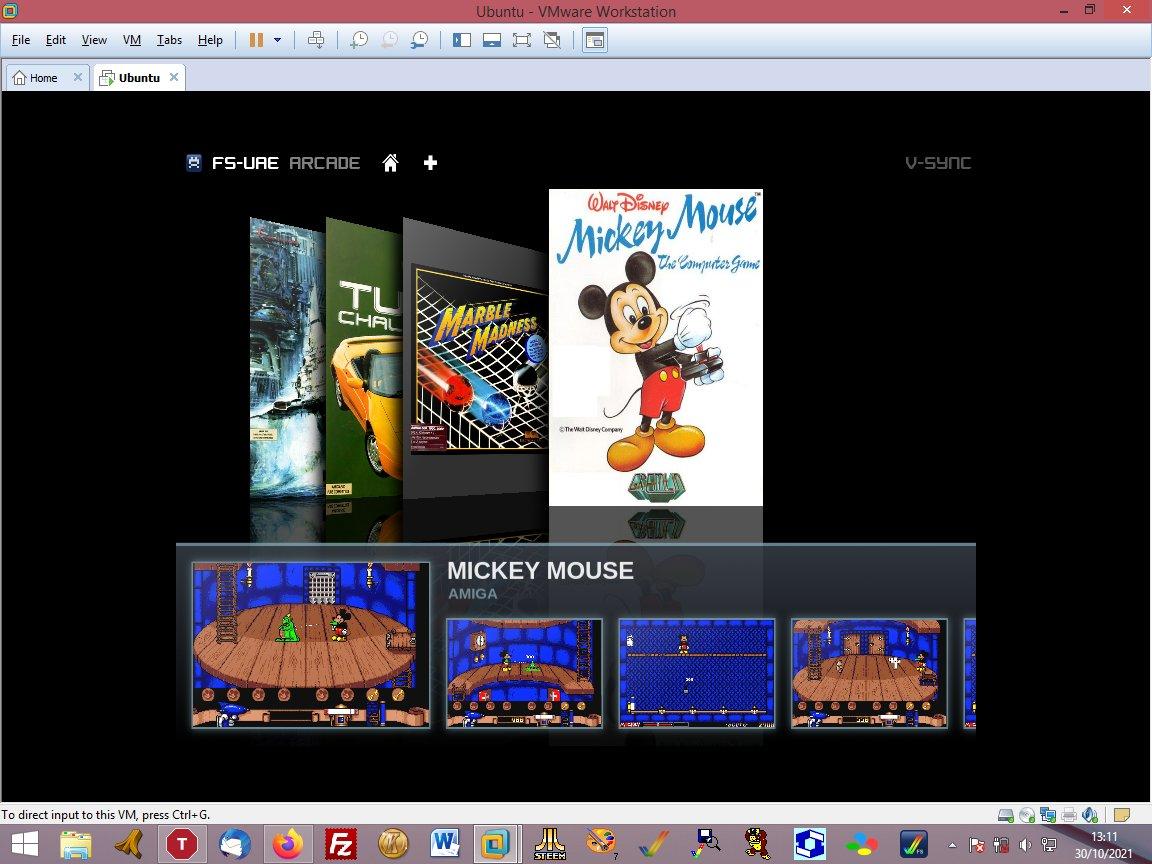Go to FS-UAE Arcade home
Screen dimensions: 1152x864
tap(390, 162)
